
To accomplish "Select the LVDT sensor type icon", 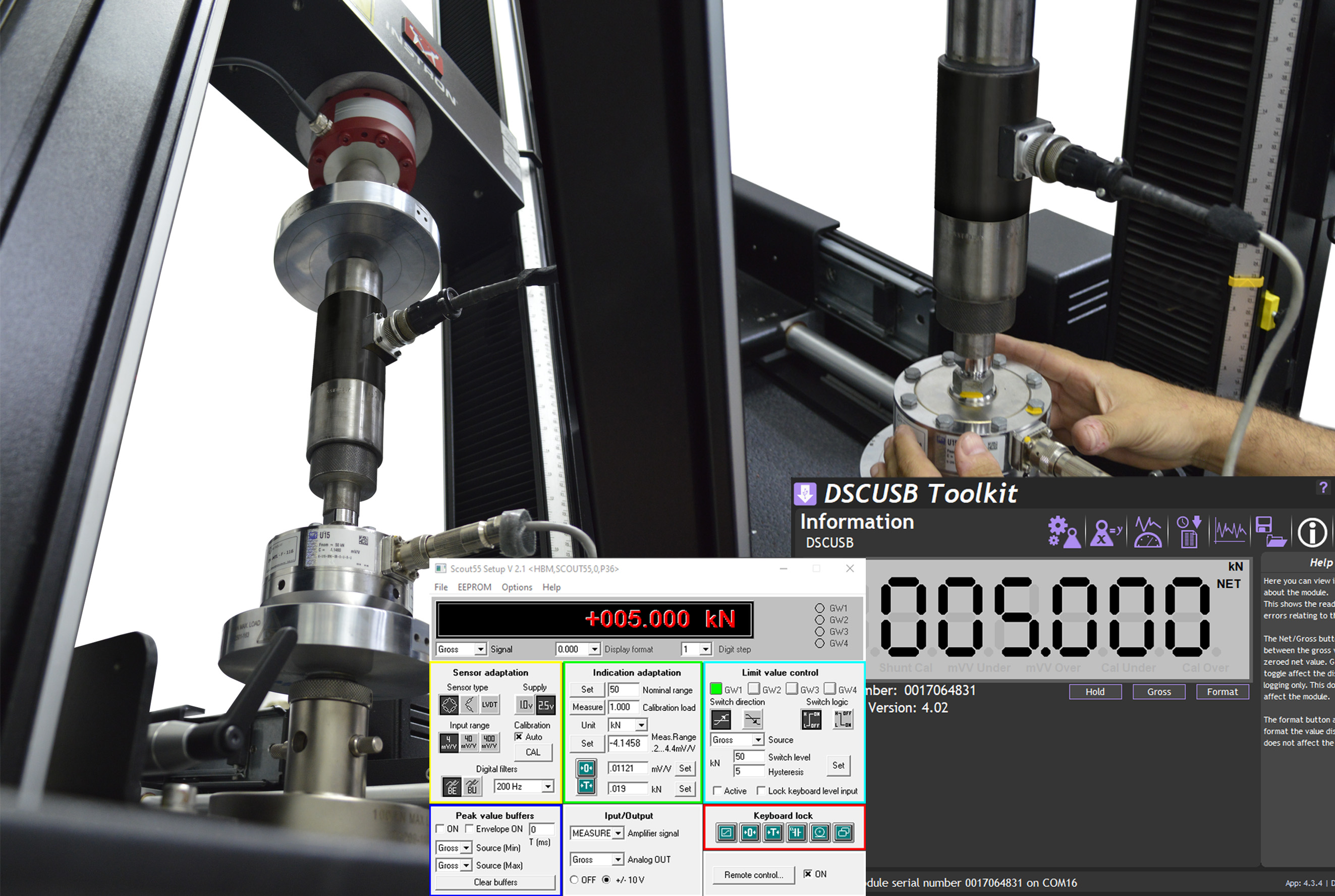I will [489, 705].
